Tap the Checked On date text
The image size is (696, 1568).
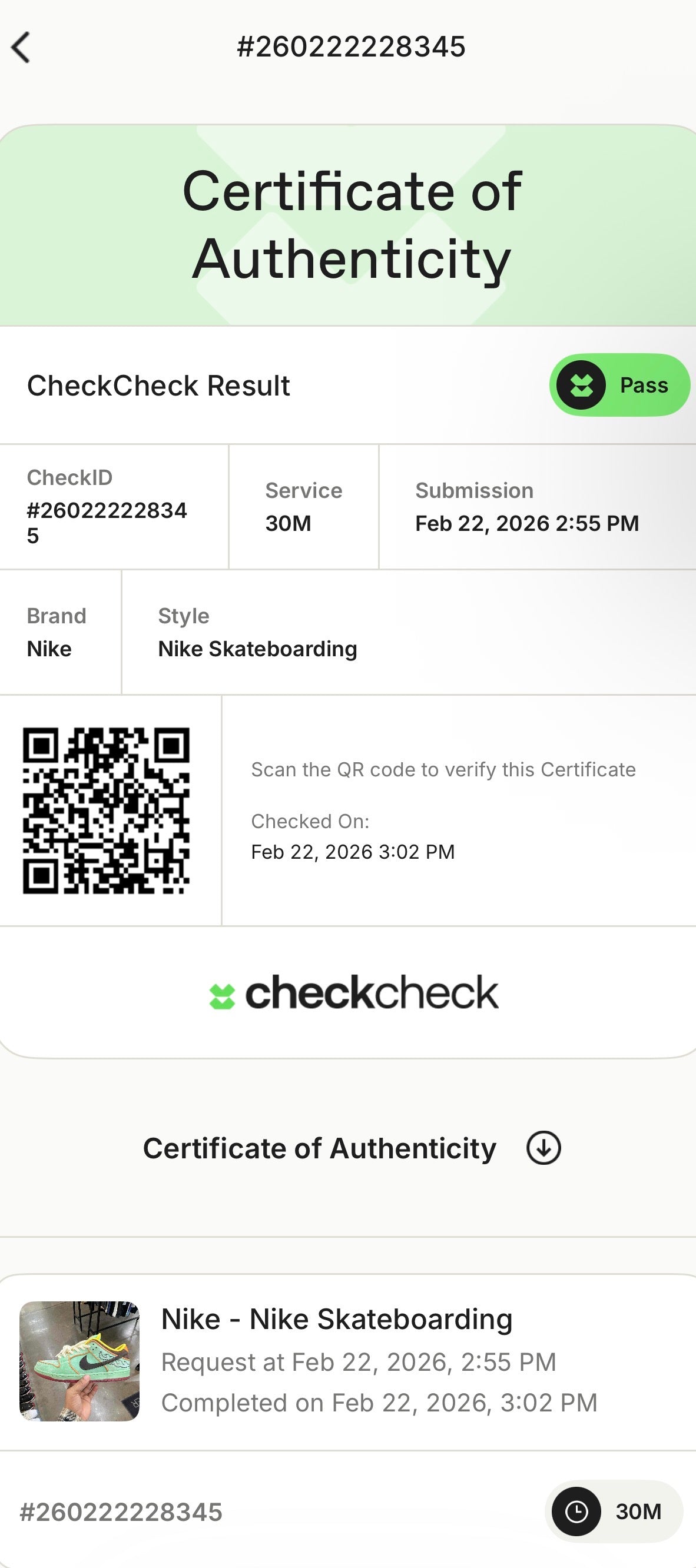coord(353,852)
